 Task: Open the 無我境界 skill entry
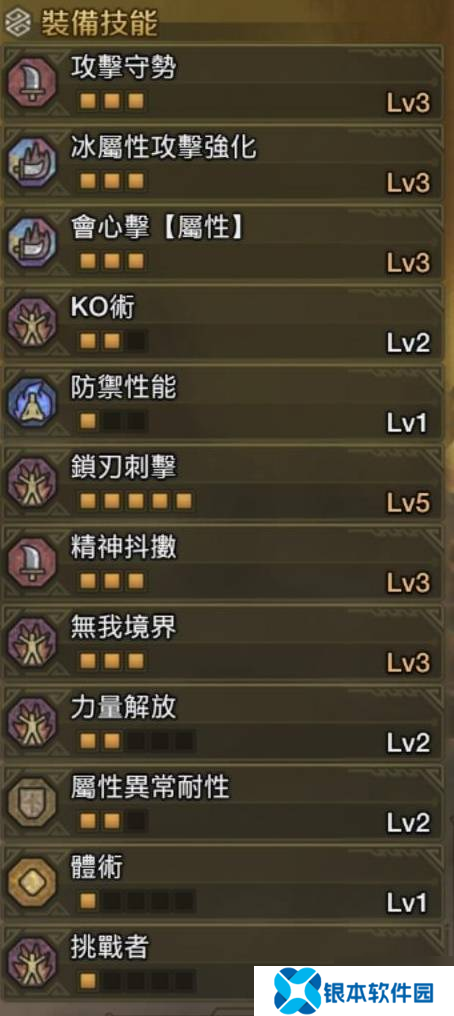coord(223,643)
